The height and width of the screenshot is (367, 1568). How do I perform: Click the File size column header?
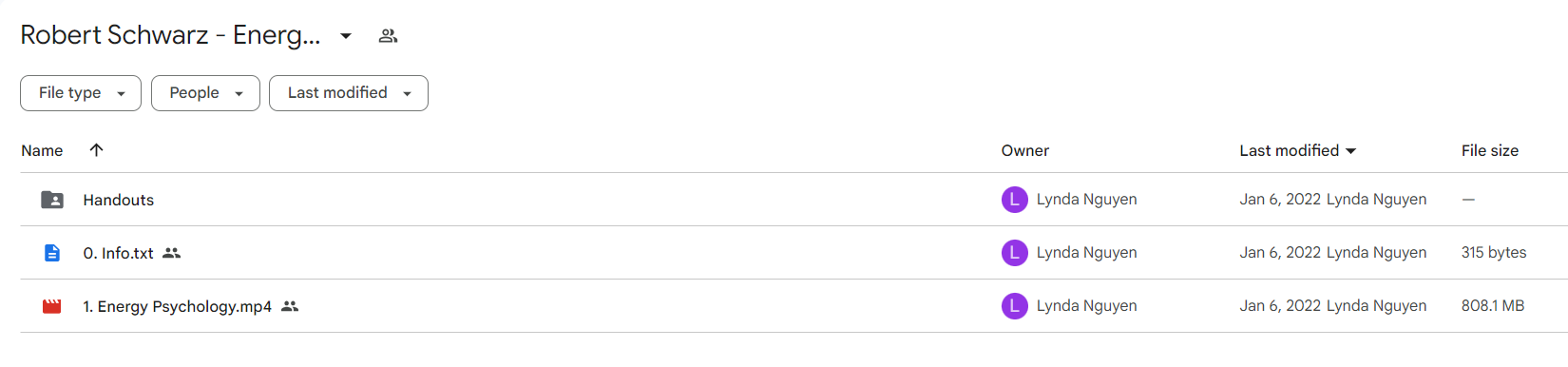pyautogui.click(x=1490, y=150)
